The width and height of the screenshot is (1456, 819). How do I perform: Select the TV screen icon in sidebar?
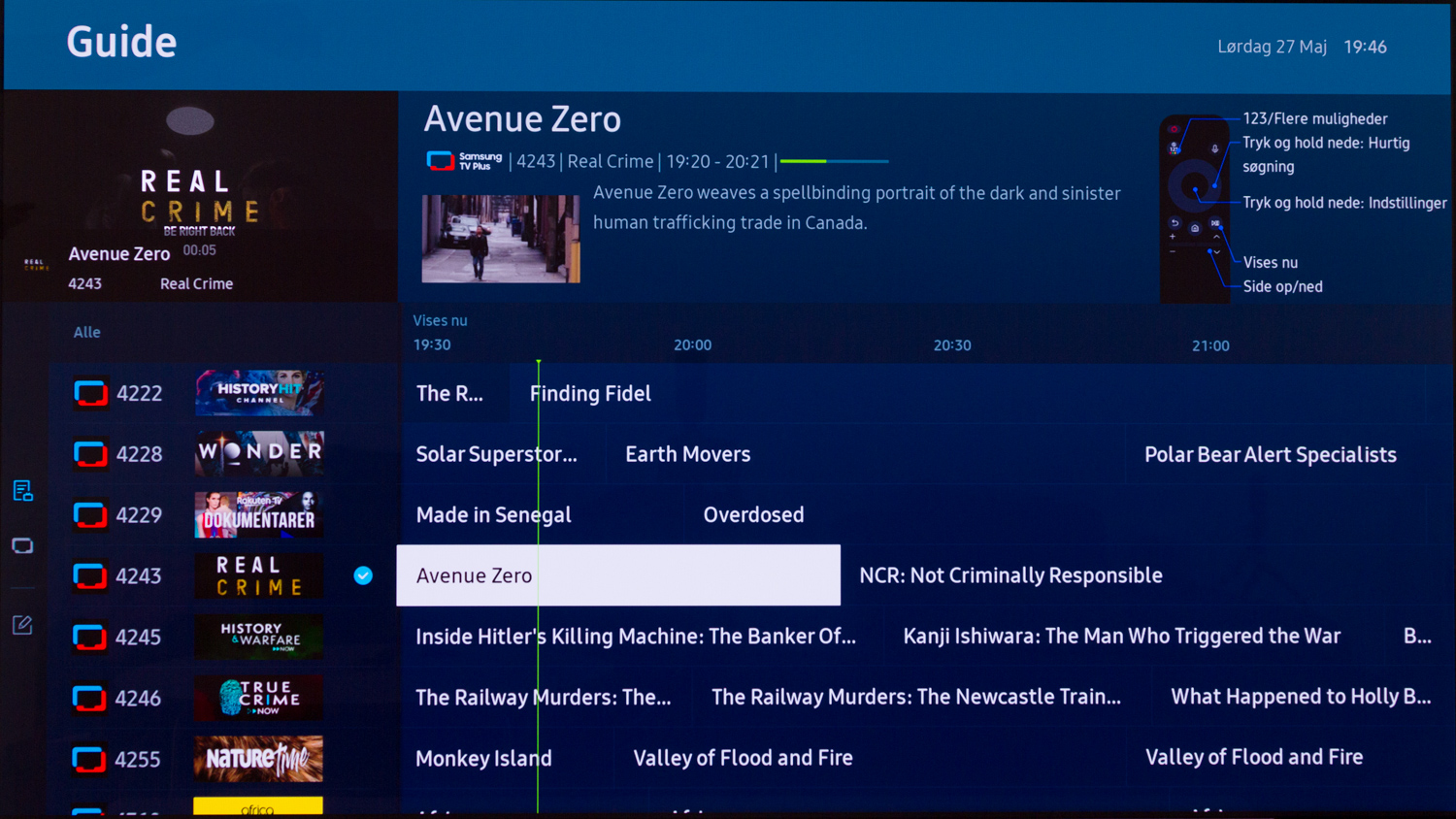coord(22,546)
